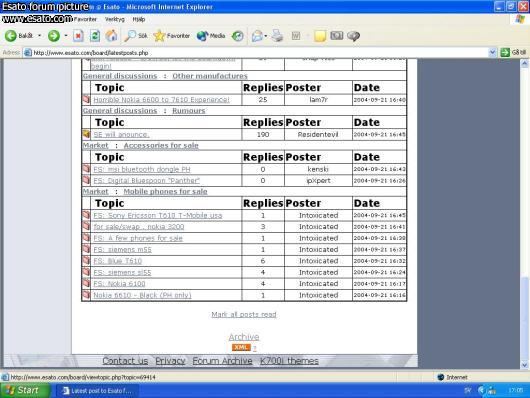Screen dimensions: 530x398
Task: Click topic icon beside FS: msi bluetooth dongle
Action: point(86,168)
